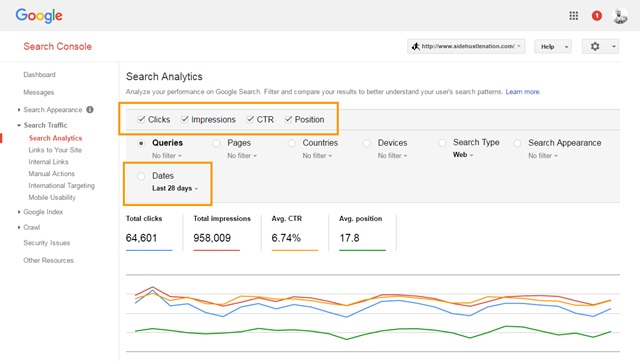Click the Total clicks metric card
The image size is (640, 361).
(x=149, y=232)
